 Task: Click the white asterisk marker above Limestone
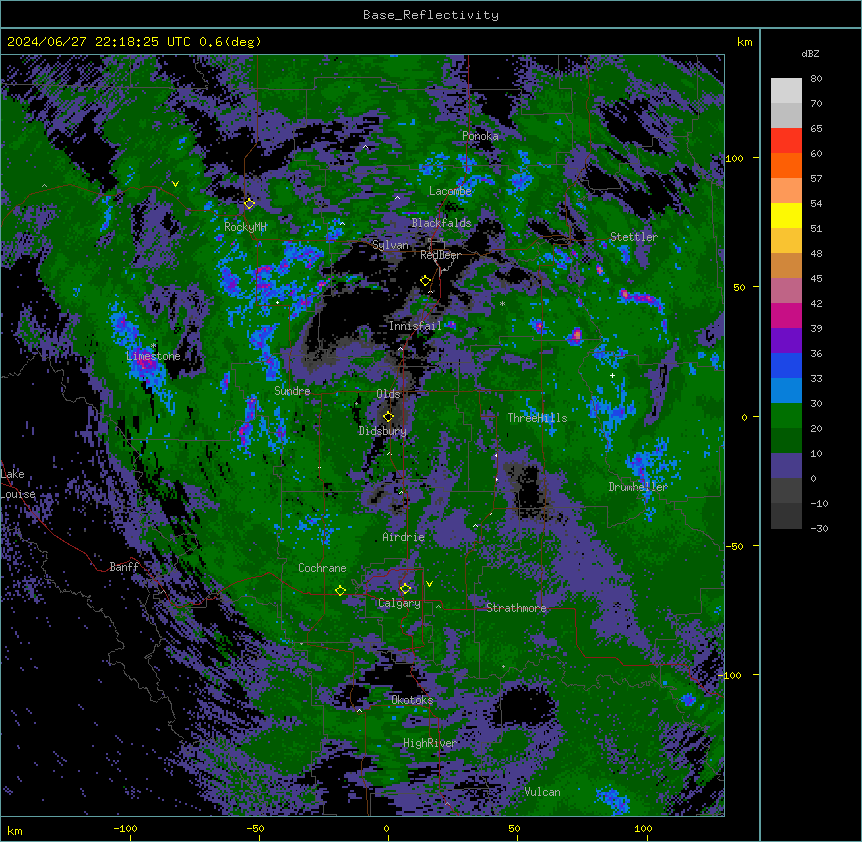click(x=153, y=346)
